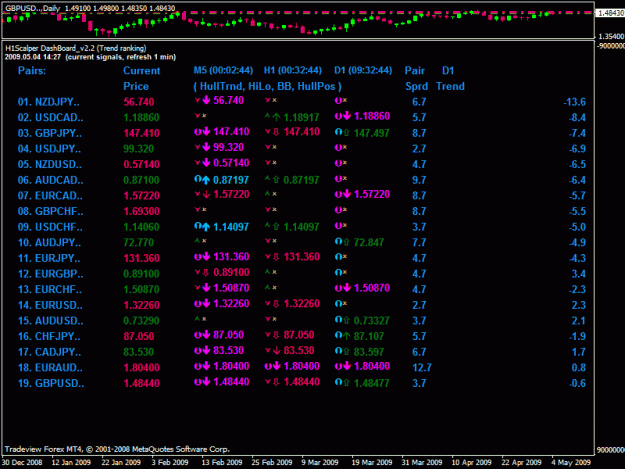
Task: Click the H1 (00:32:44) column header
Action: (x=293, y=71)
